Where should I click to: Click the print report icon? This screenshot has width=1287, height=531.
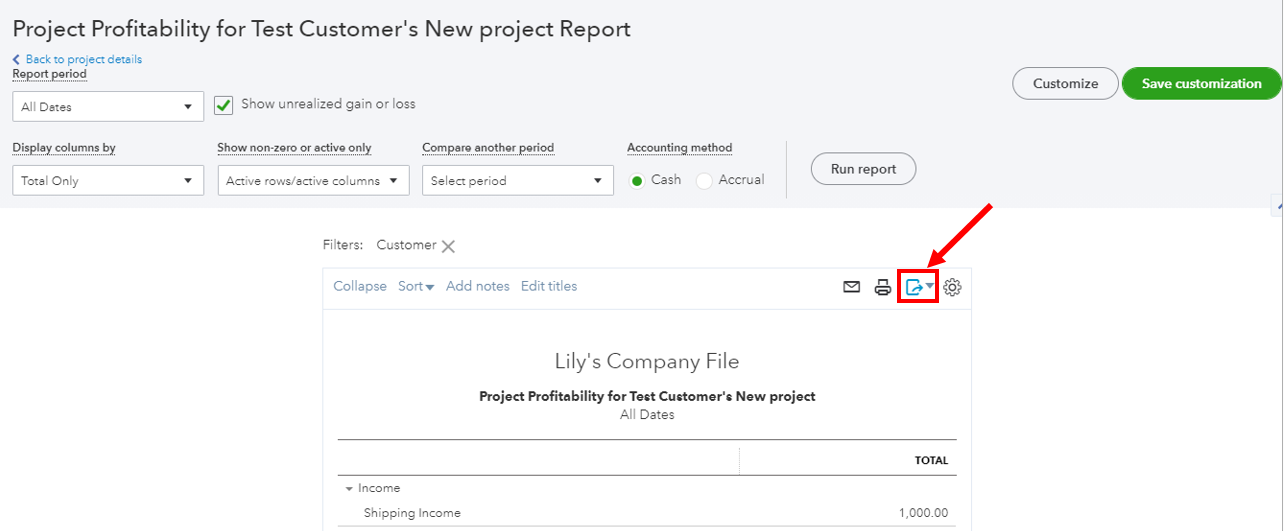pos(882,287)
